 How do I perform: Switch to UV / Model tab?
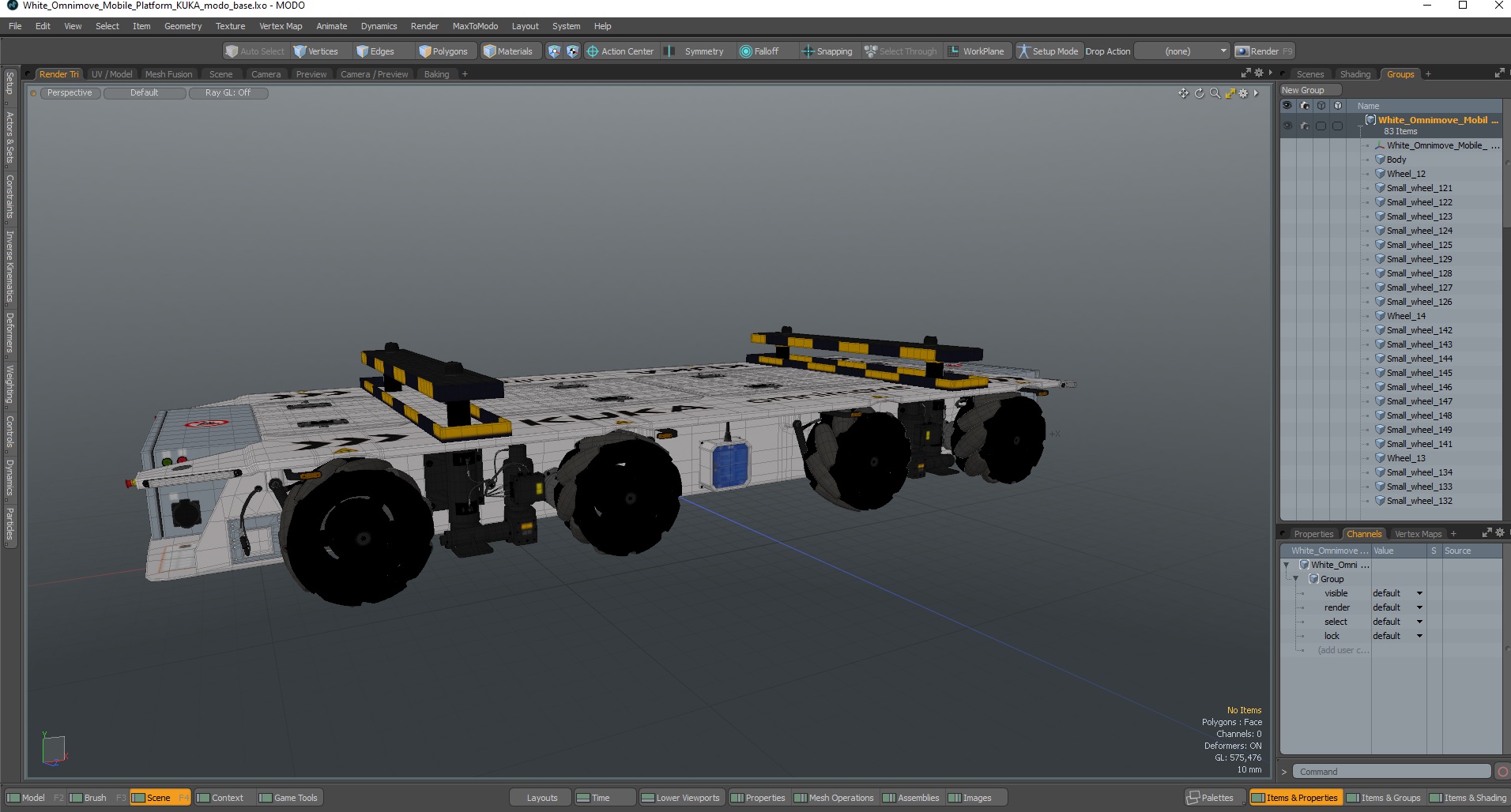pos(111,74)
